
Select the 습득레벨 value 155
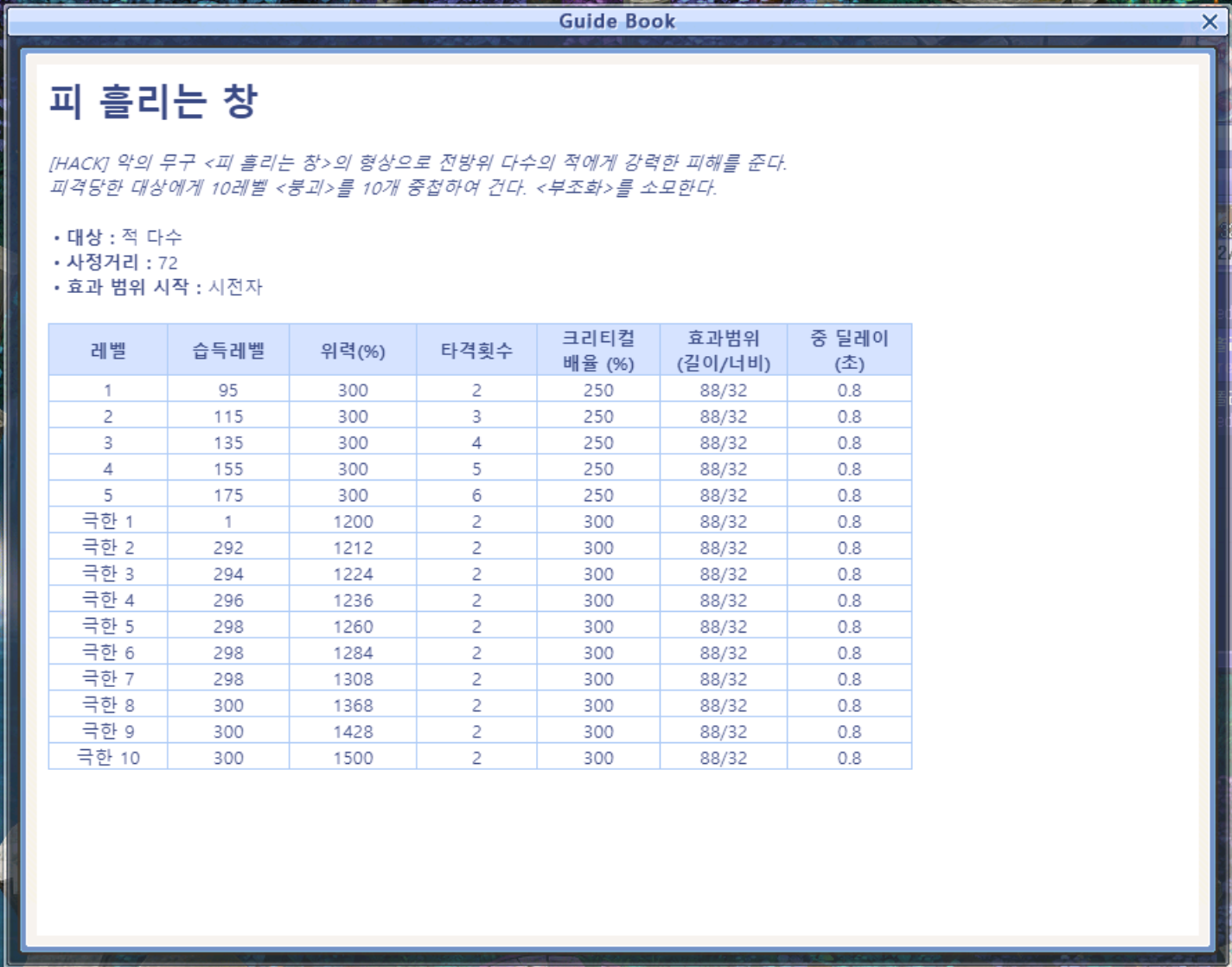click(228, 469)
